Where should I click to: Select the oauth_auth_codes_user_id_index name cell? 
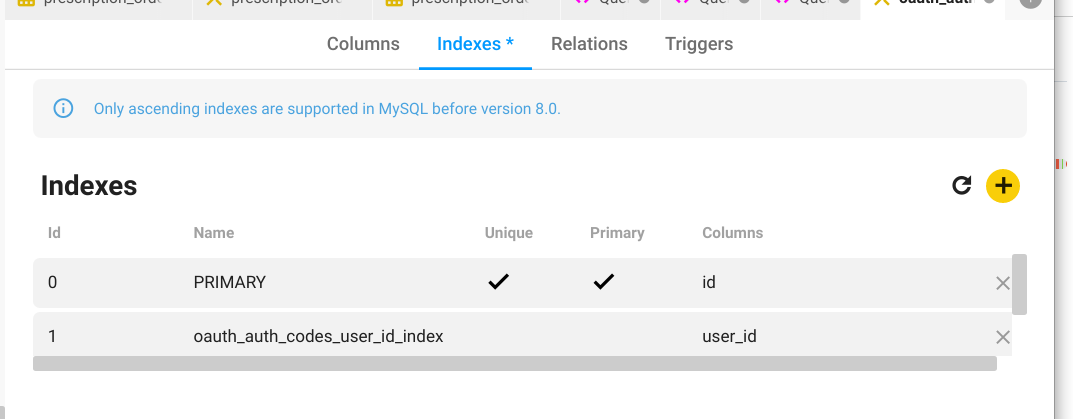pos(318,337)
